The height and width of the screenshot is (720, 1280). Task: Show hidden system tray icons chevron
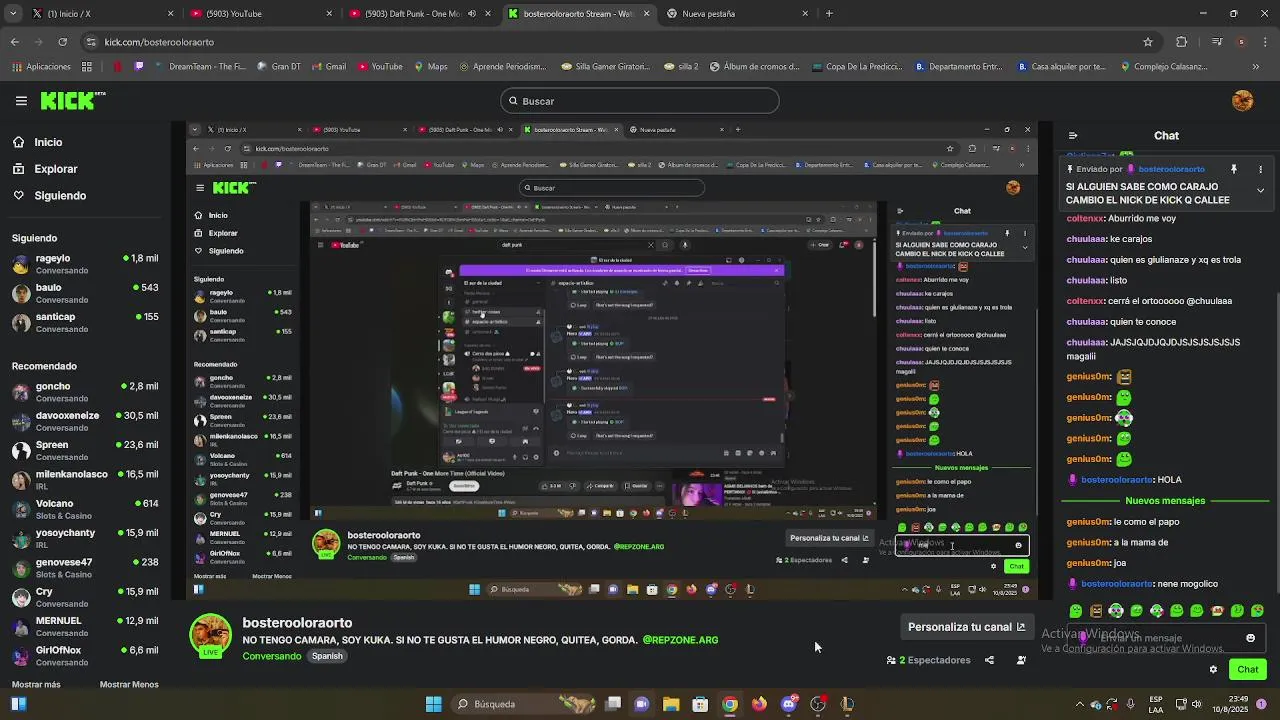[x=1080, y=704]
